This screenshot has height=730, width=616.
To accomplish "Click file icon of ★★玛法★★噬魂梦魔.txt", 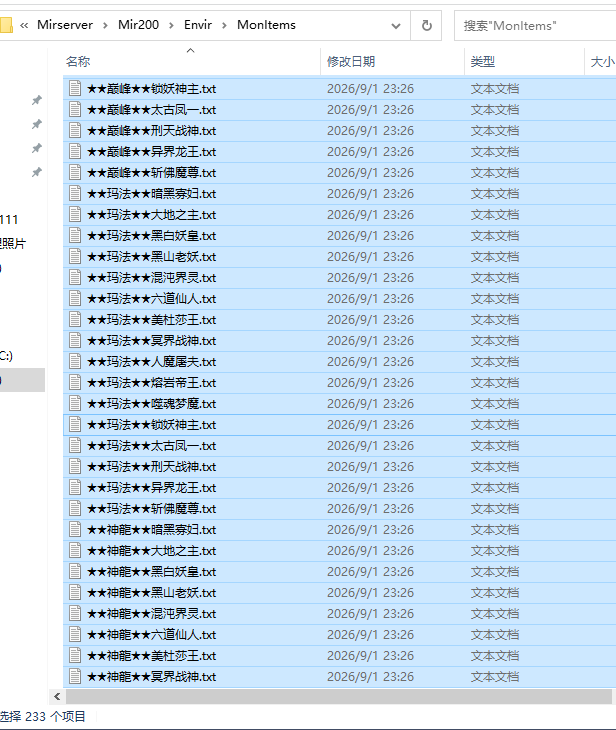I will click(75, 403).
